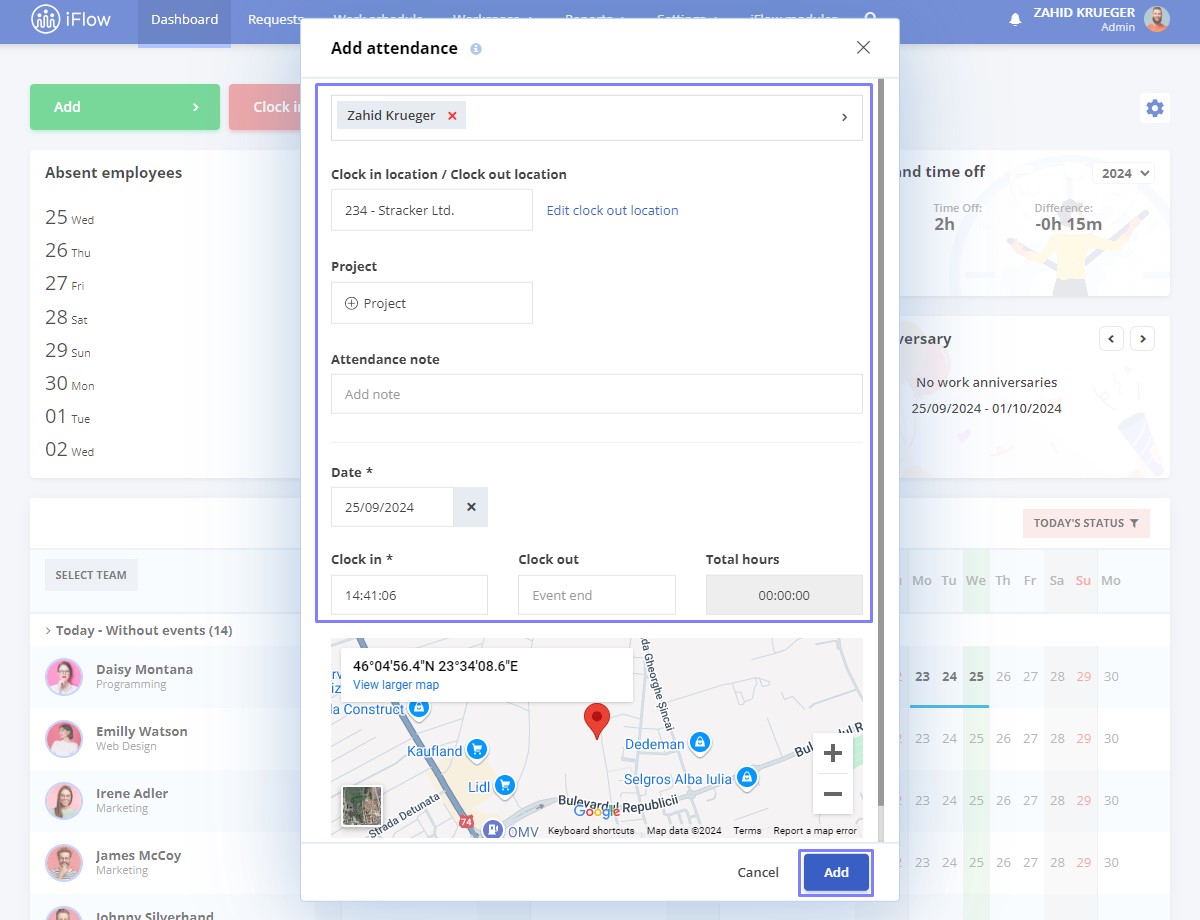Edit the Clock in time field
1200x920 pixels.
[409, 595]
